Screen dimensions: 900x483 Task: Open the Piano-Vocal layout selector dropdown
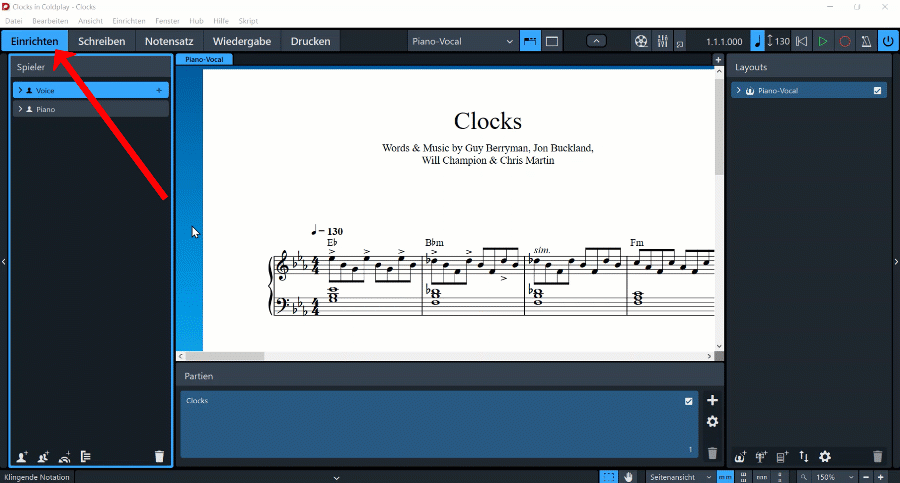[x=462, y=41]
